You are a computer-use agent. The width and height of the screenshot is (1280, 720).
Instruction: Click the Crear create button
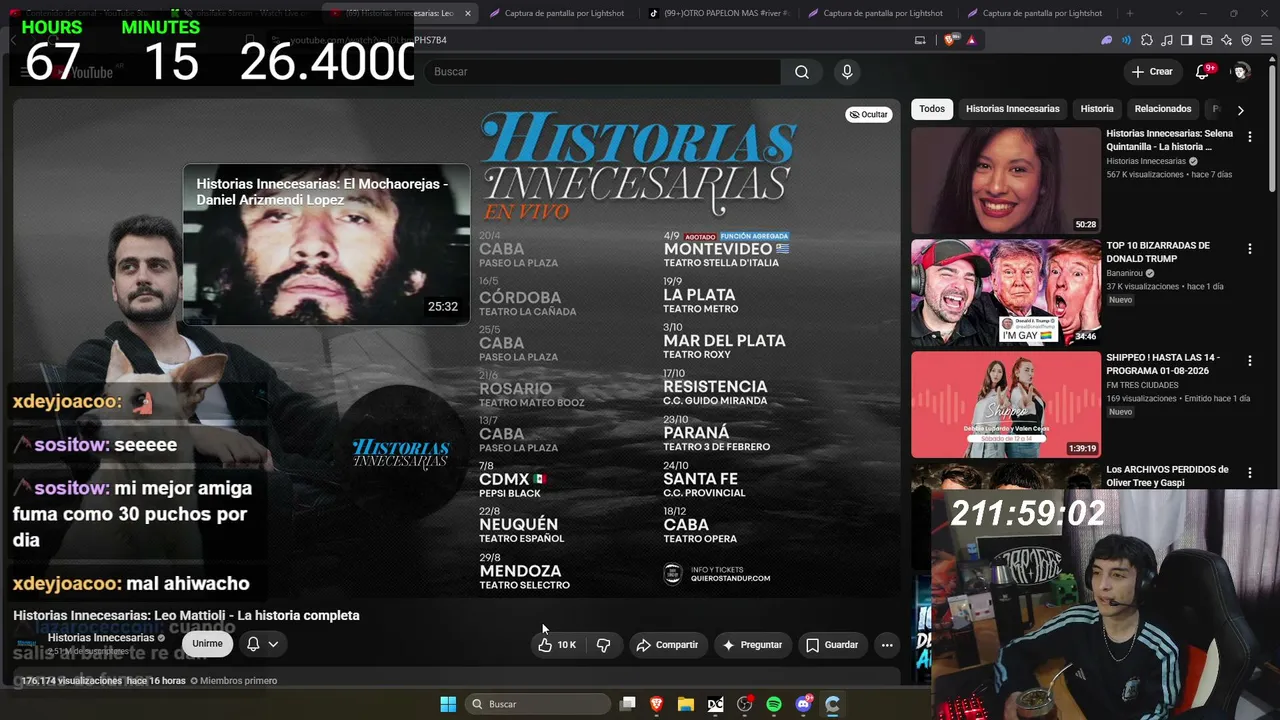click(x=1152, y=72)
